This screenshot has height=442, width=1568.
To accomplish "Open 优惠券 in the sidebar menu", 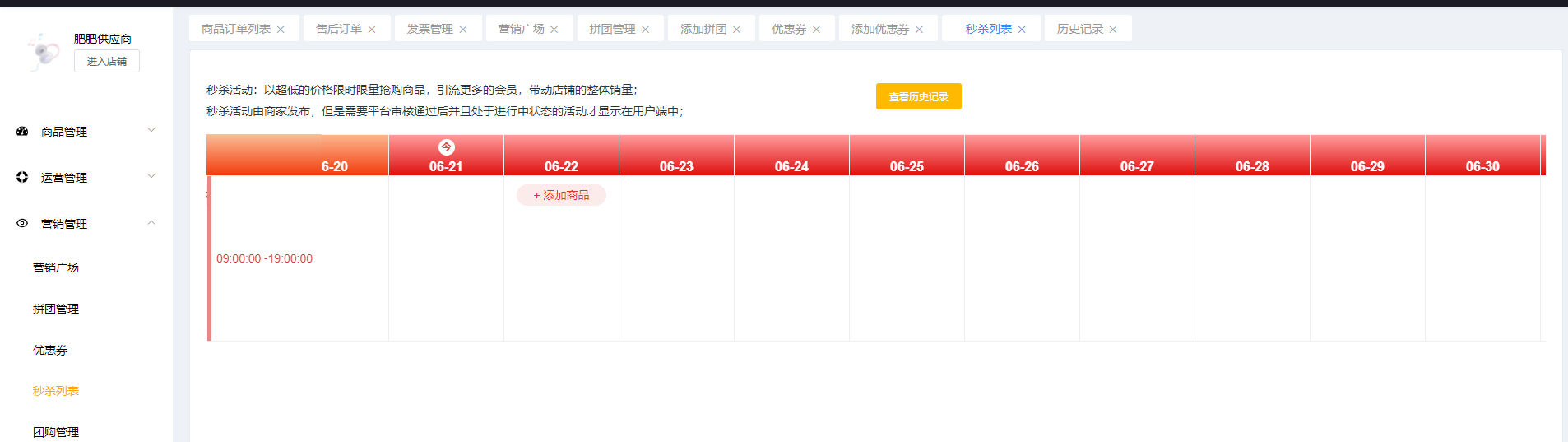I will (50, 350).
